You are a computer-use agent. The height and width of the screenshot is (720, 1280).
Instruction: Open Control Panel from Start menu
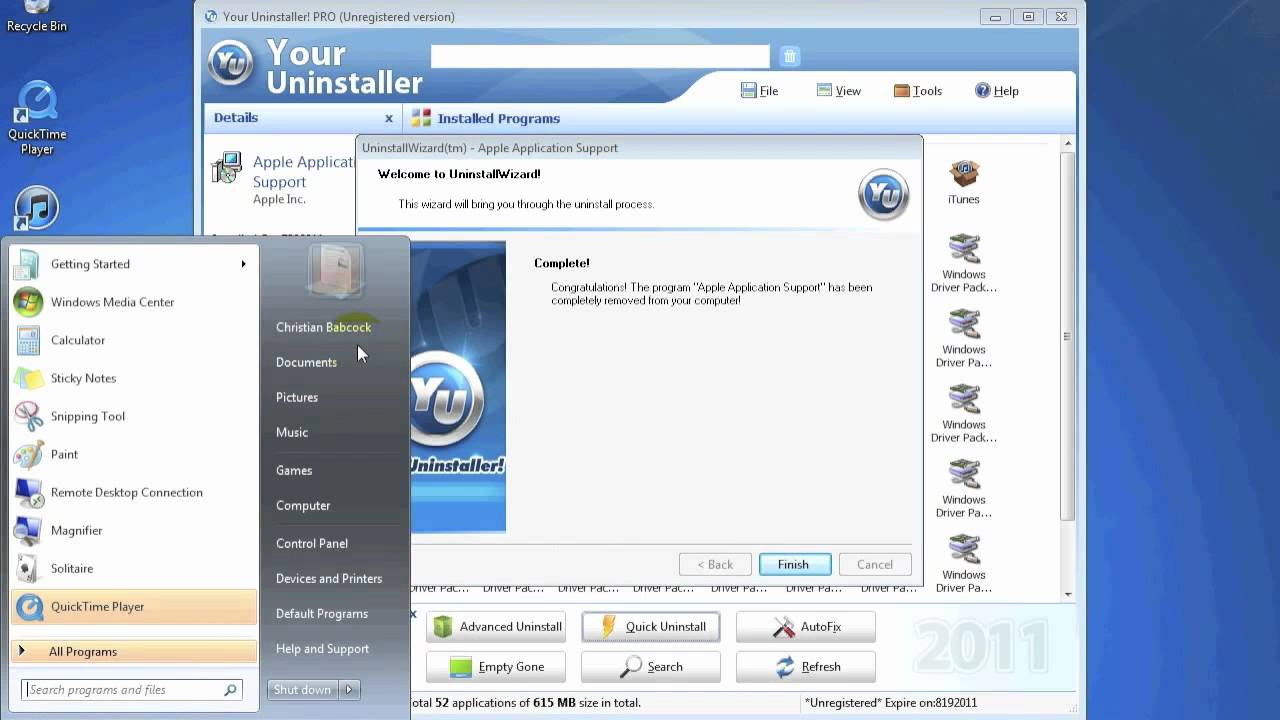(312, 543)
